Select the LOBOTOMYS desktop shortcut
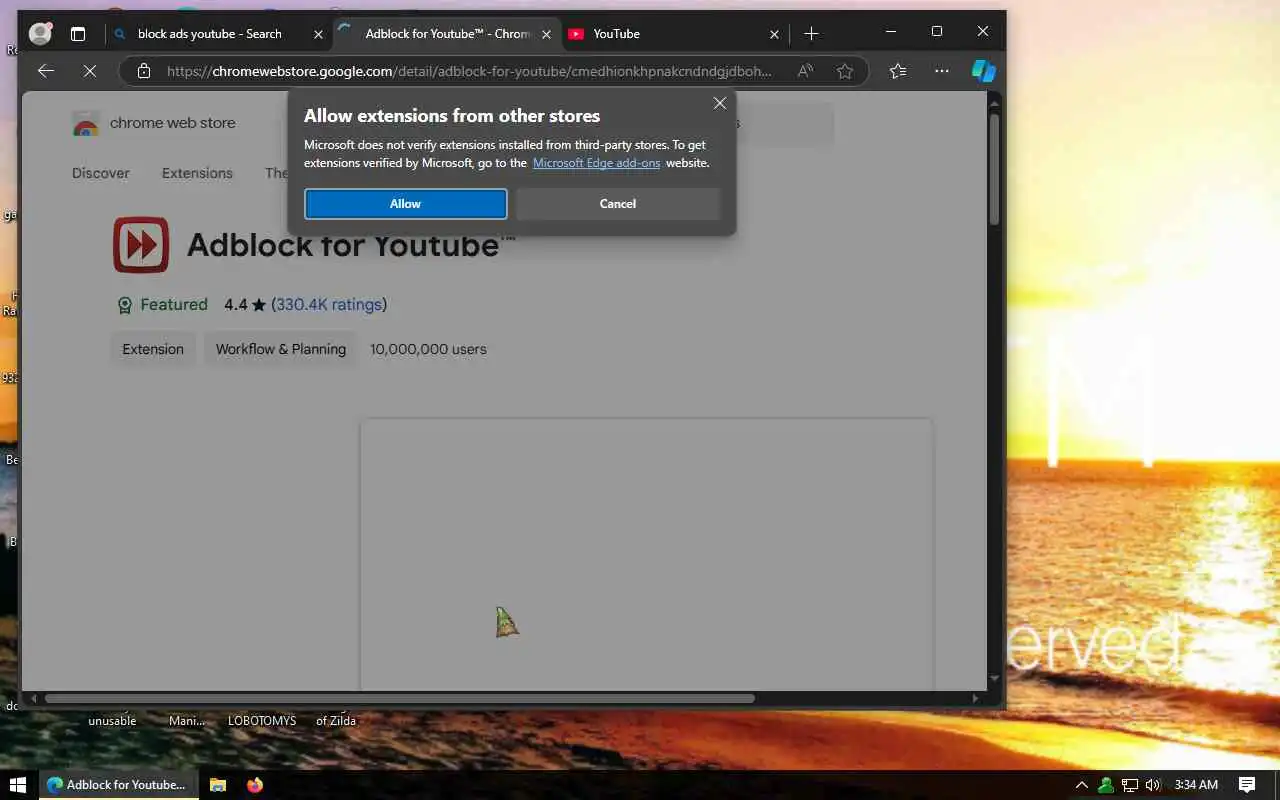This screenshot has height=800, width=1280. pos(262,720)
